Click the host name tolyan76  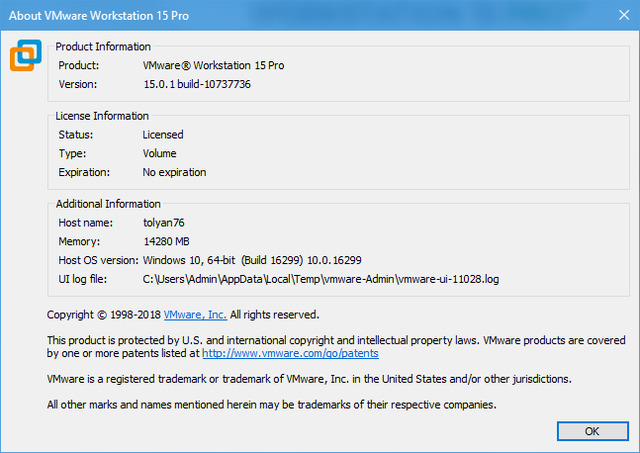pyautogui.click(x=164, y=223)
